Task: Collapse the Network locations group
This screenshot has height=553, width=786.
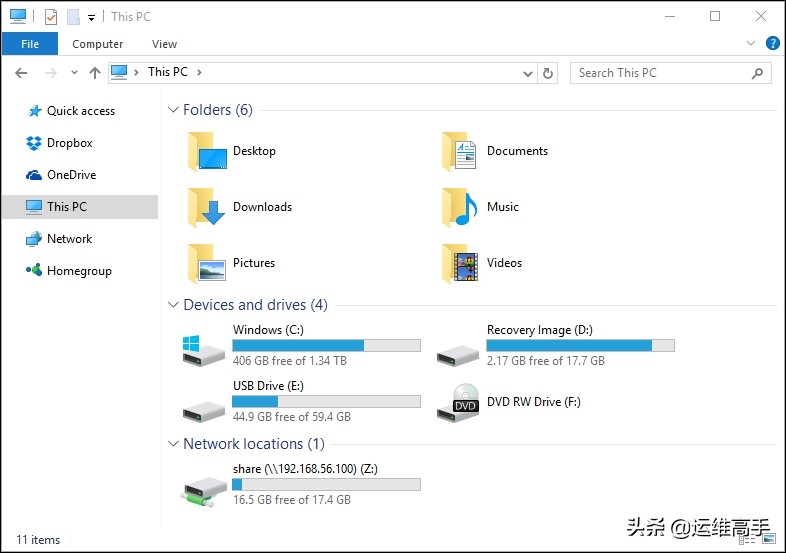Action: pyautogui.click(x=173, y=444)
